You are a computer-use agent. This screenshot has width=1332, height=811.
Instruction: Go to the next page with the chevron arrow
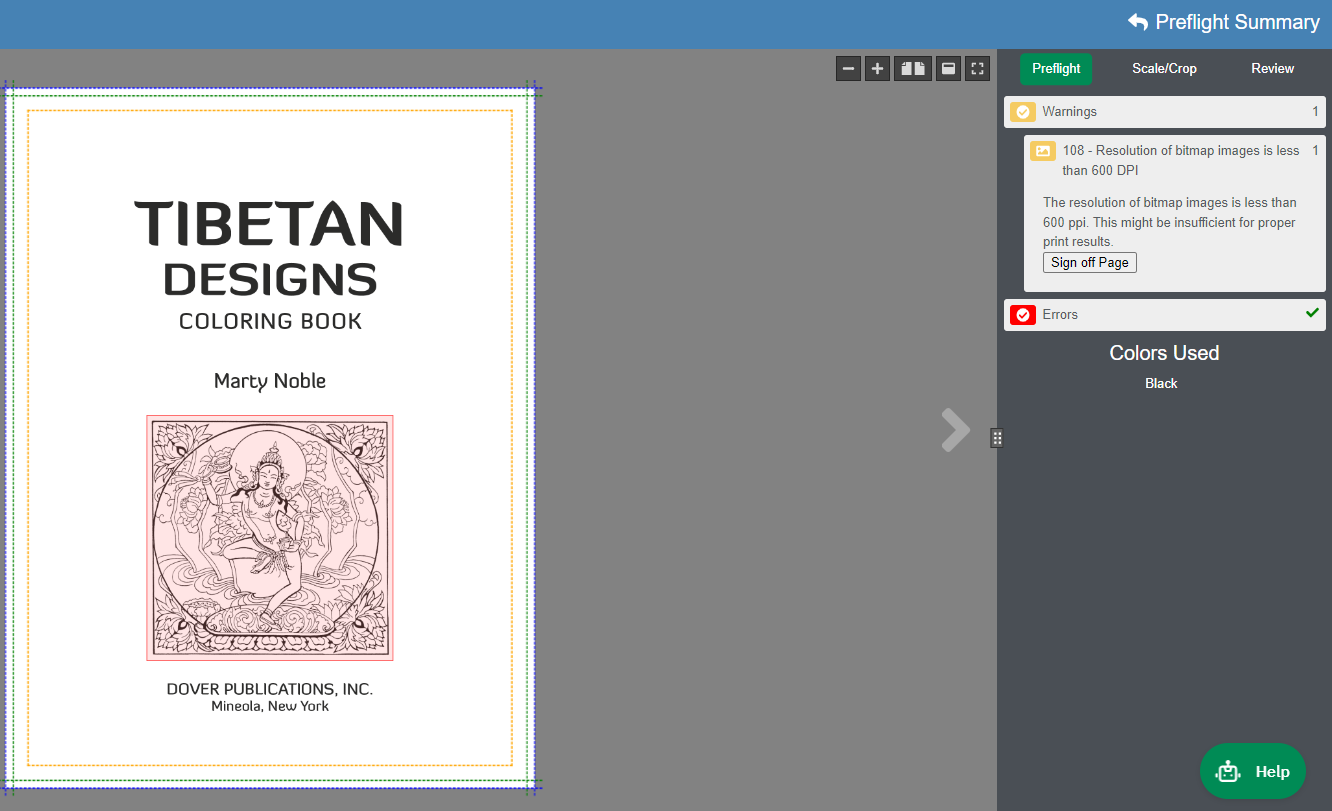[x=955, y=430]
